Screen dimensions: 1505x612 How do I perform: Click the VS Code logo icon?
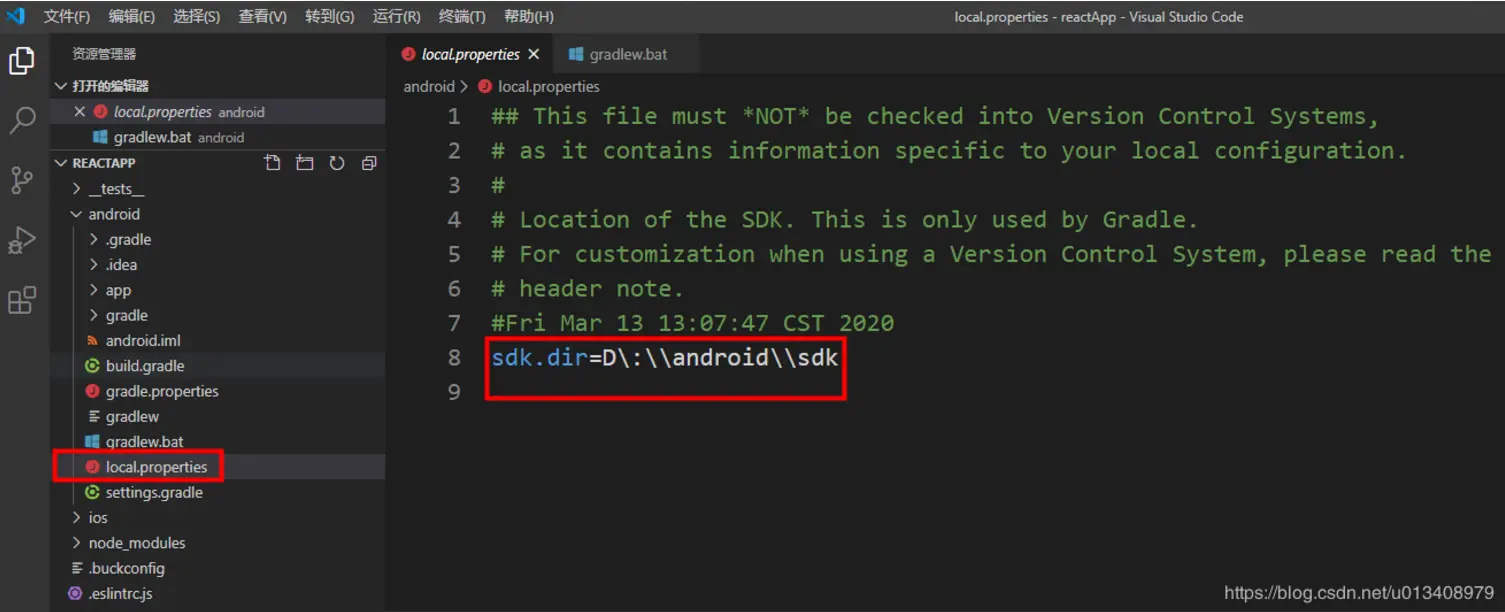click(15, 16)
